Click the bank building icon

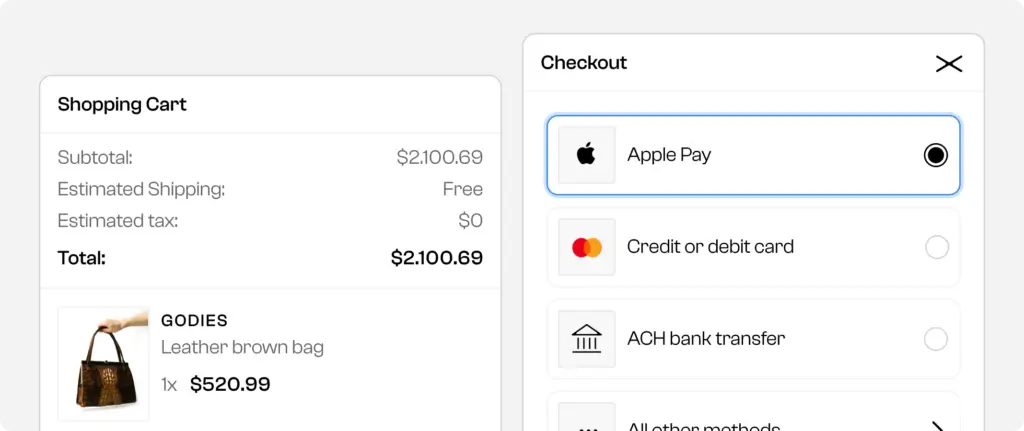[587, 339]
